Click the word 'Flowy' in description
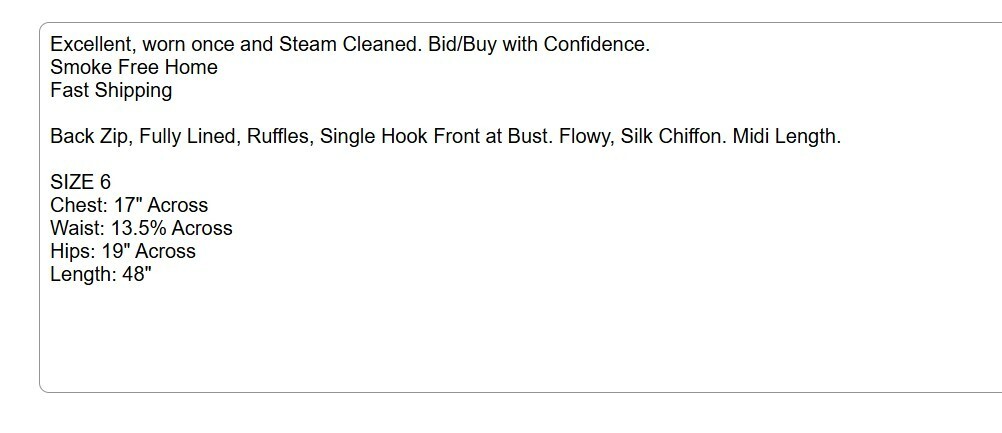This screenshot has width=1002, height=433. click(584, 136)
